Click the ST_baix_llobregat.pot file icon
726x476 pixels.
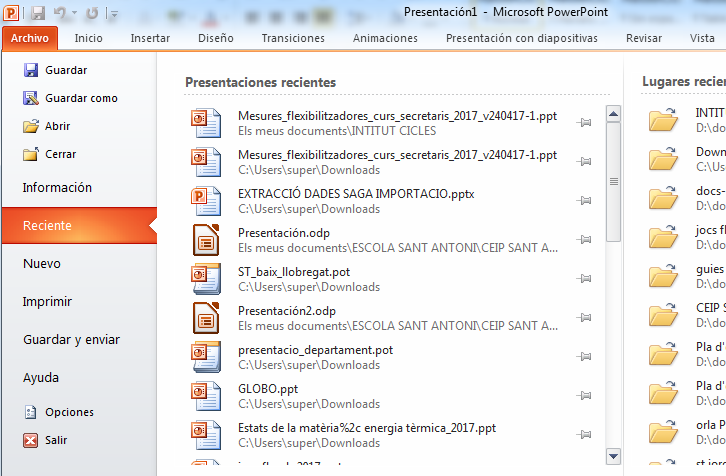click(206, 279)
